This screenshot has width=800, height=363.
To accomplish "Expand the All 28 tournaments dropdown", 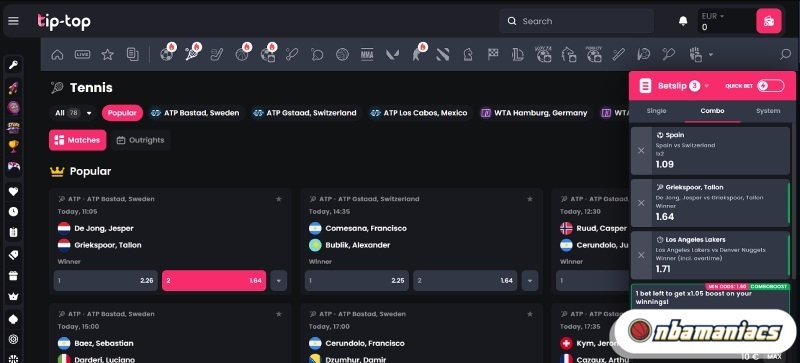I will 73,113.
